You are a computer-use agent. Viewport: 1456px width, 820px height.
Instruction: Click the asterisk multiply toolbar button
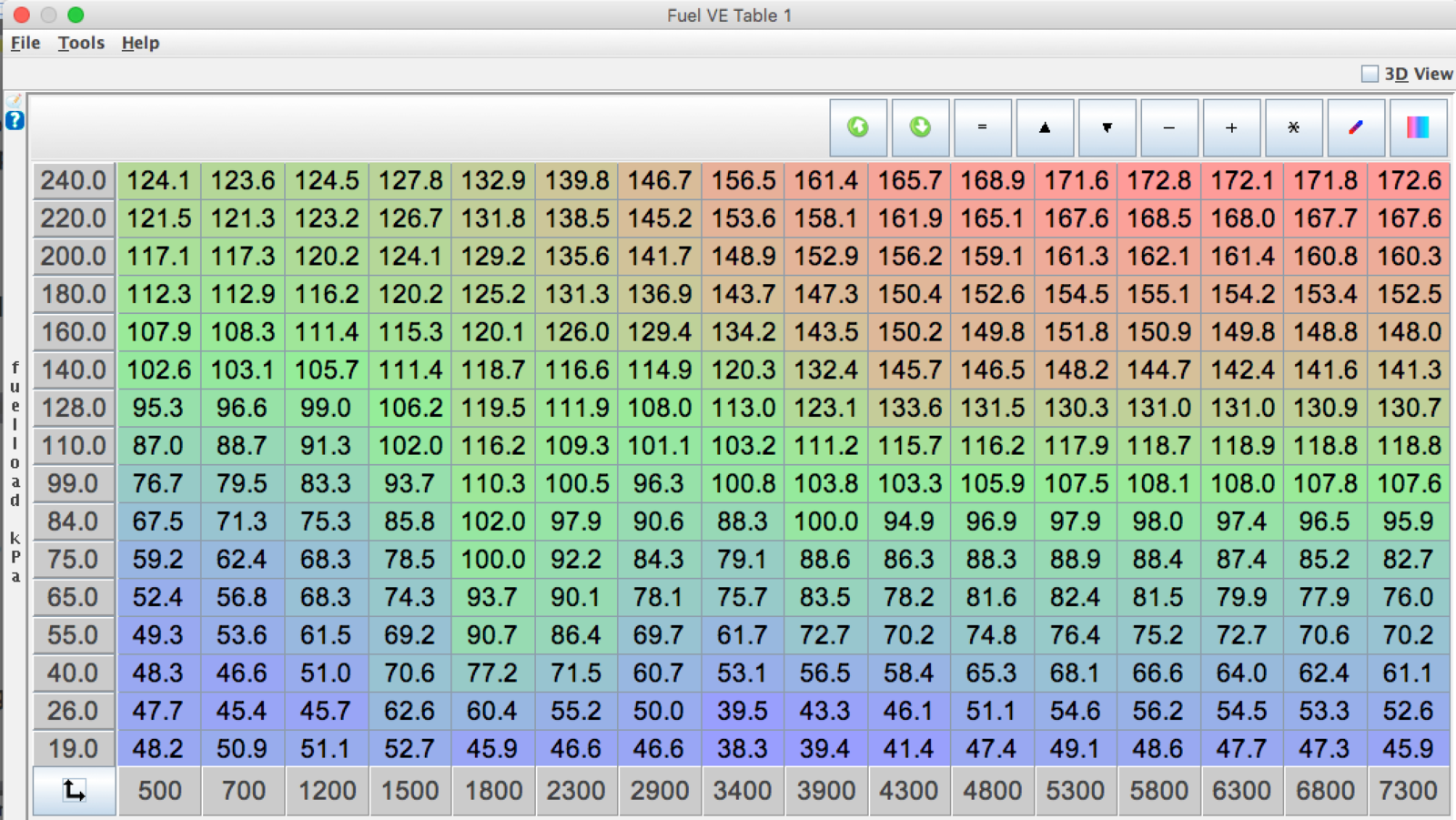coord(1293,127)
